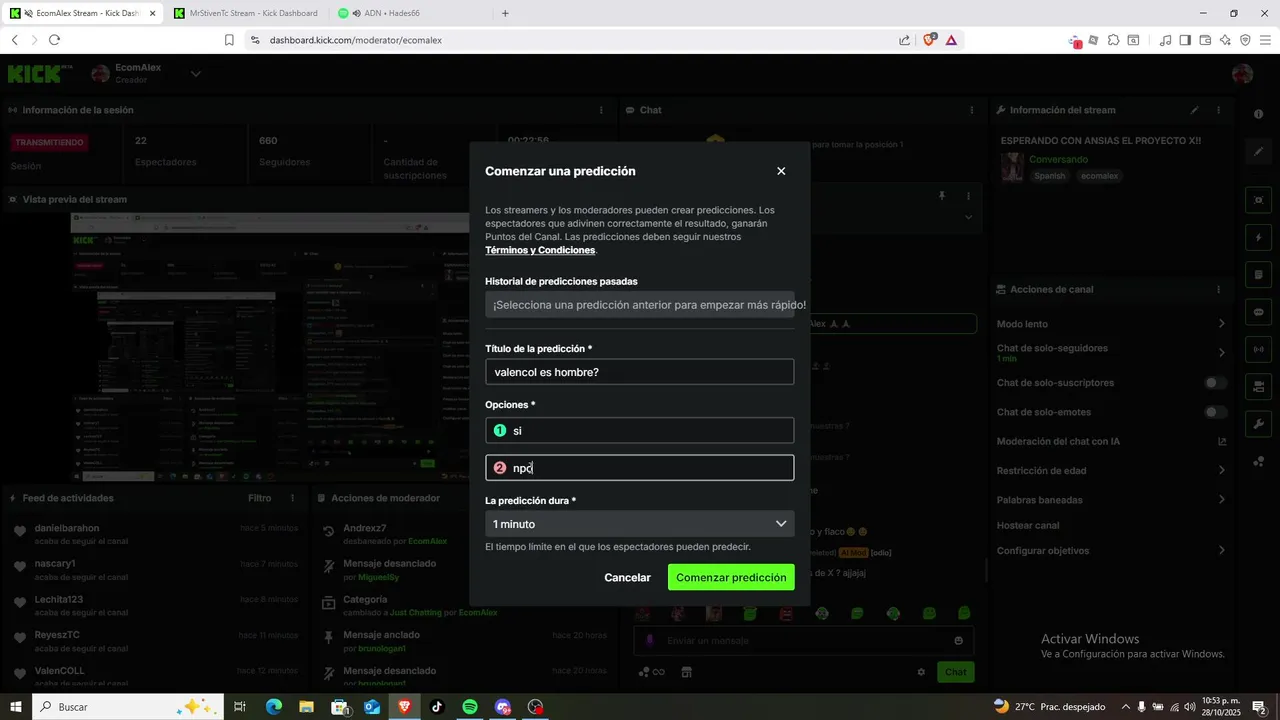
Task: Open OBS Studio from taskbar
Action: [x=535, y=707]
